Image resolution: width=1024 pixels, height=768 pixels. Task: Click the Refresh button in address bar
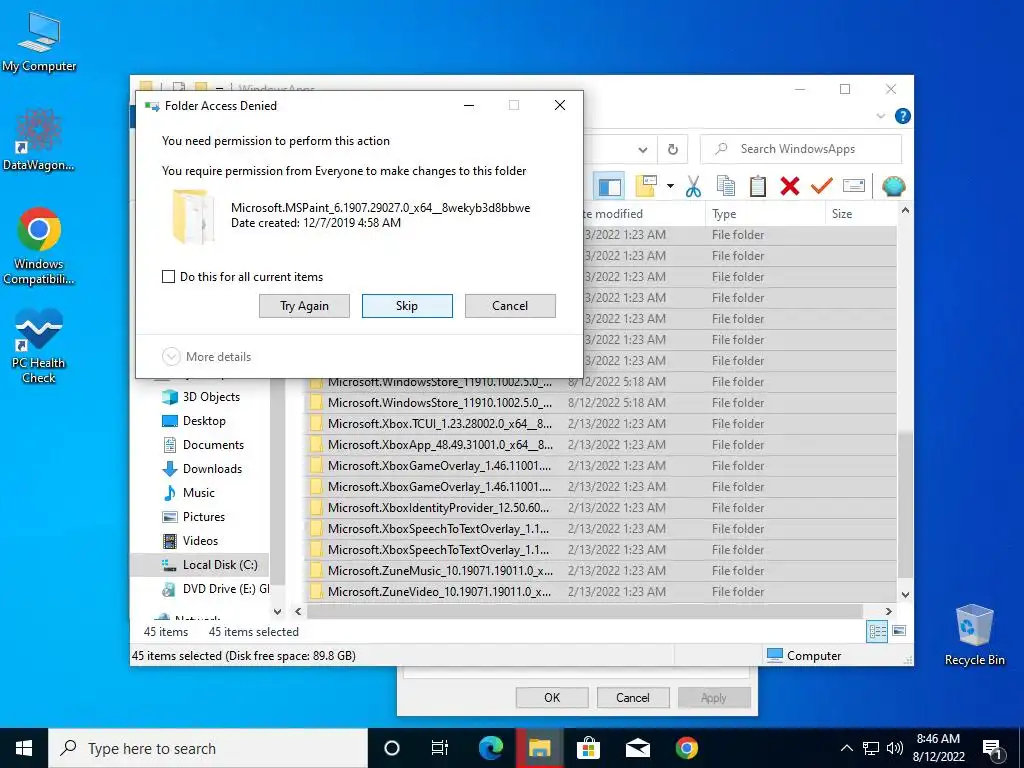(673, 150)
